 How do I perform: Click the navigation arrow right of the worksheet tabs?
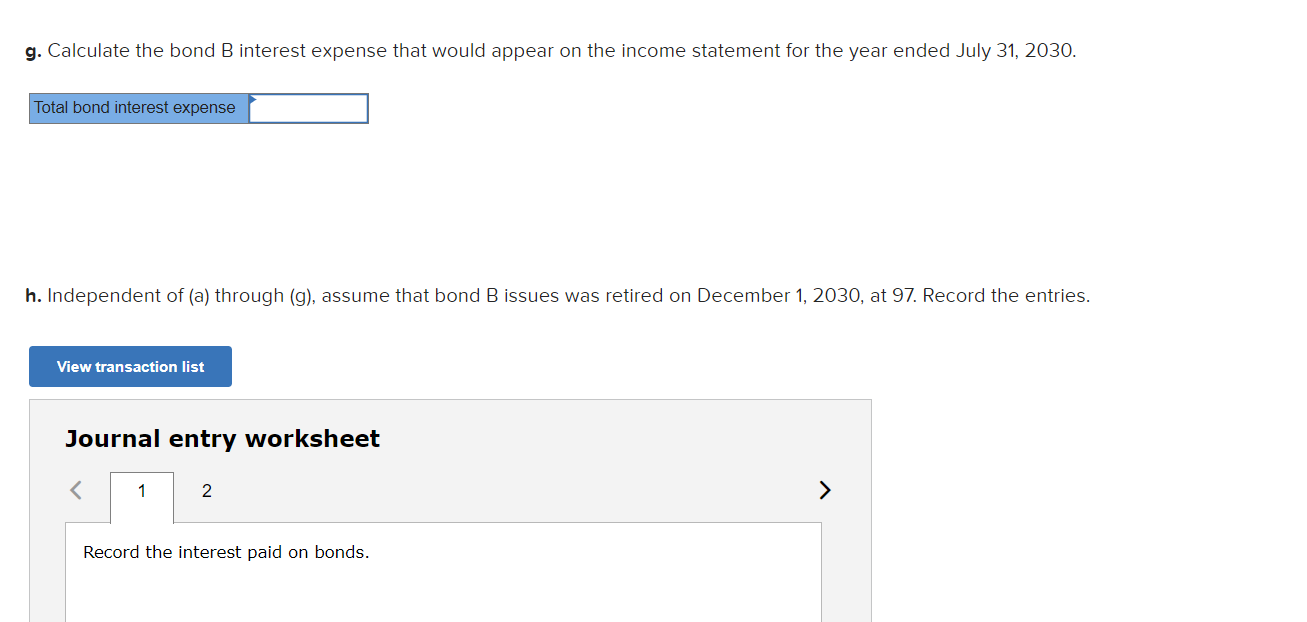824,490
